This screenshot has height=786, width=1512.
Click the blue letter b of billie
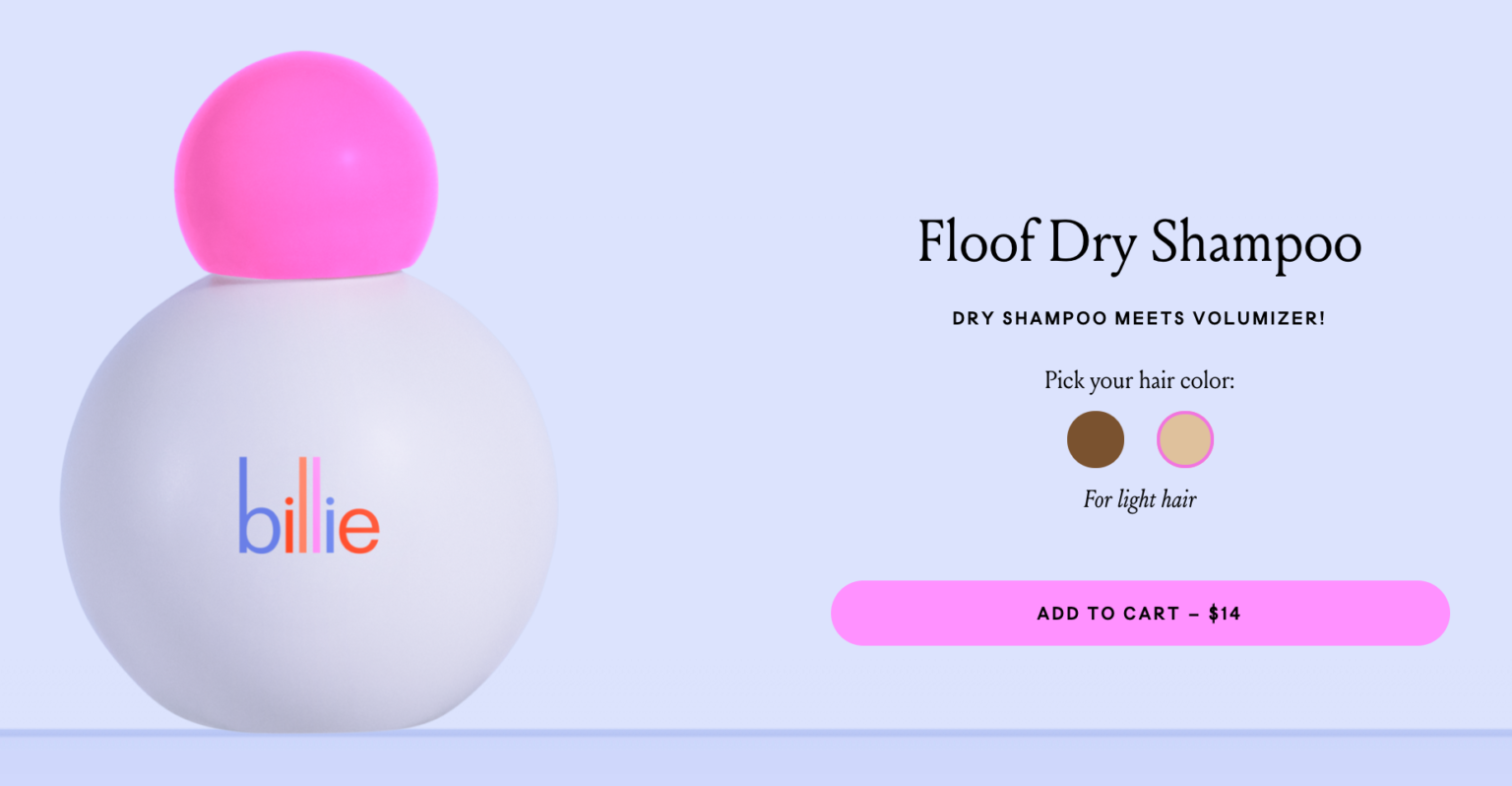coord(260,505)
